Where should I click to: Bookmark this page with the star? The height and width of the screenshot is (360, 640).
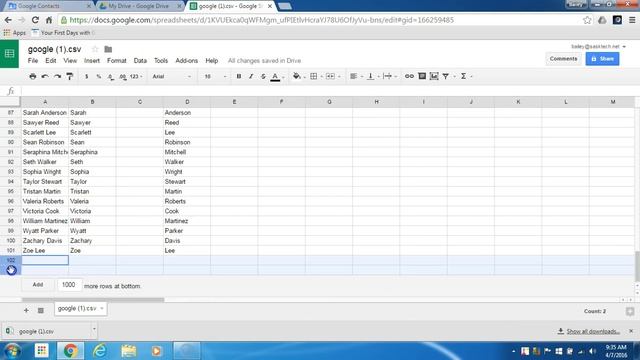pyautogui.click(x=587, y=20)
